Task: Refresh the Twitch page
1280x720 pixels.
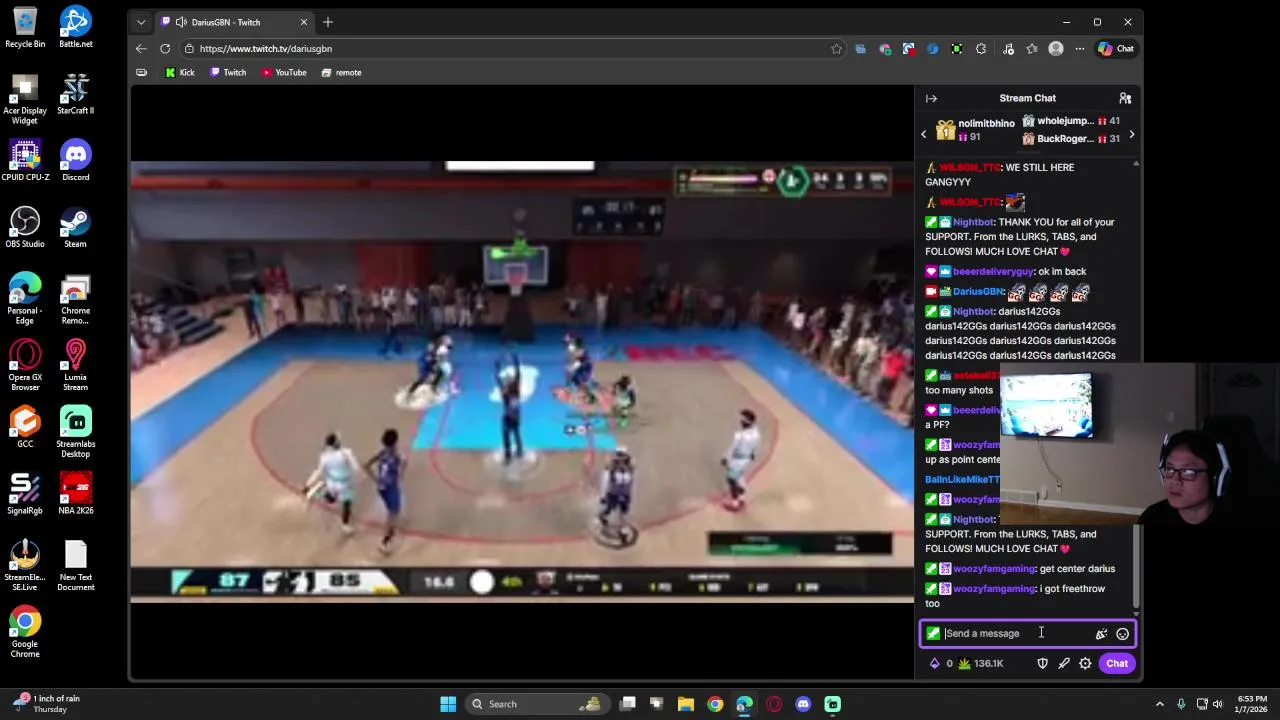Action: pyautogui.click(x=165, y=48)
